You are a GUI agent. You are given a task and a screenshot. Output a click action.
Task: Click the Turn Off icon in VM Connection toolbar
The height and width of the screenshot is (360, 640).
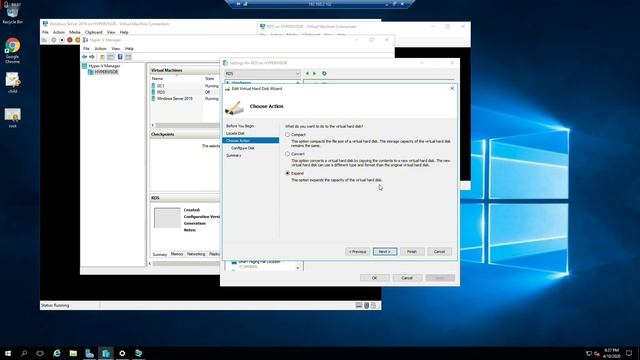coord(62,40)
